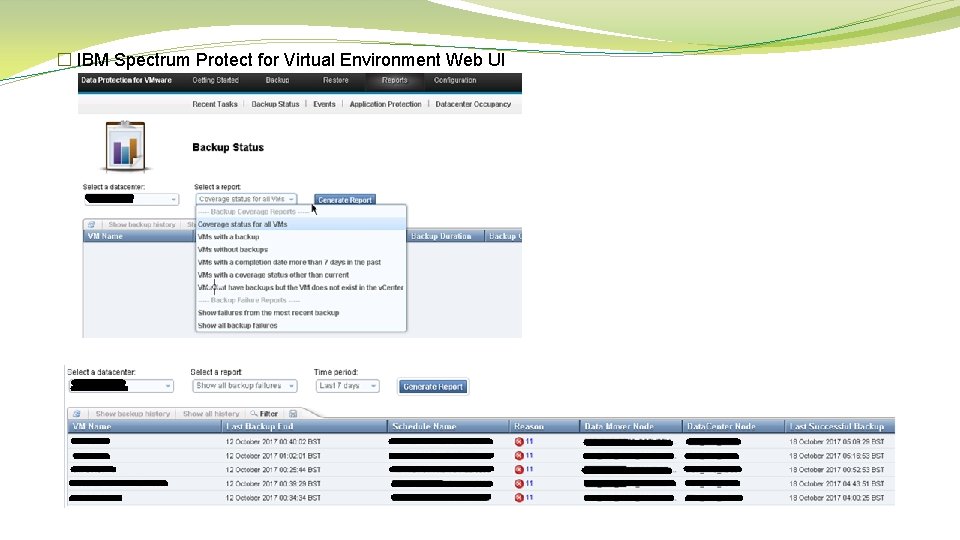Viewport: 960px width, 540px height.
Task: Click last successful backup 00:52:53 BST cell
Action: pyautogui.click(x=837, y=470)
